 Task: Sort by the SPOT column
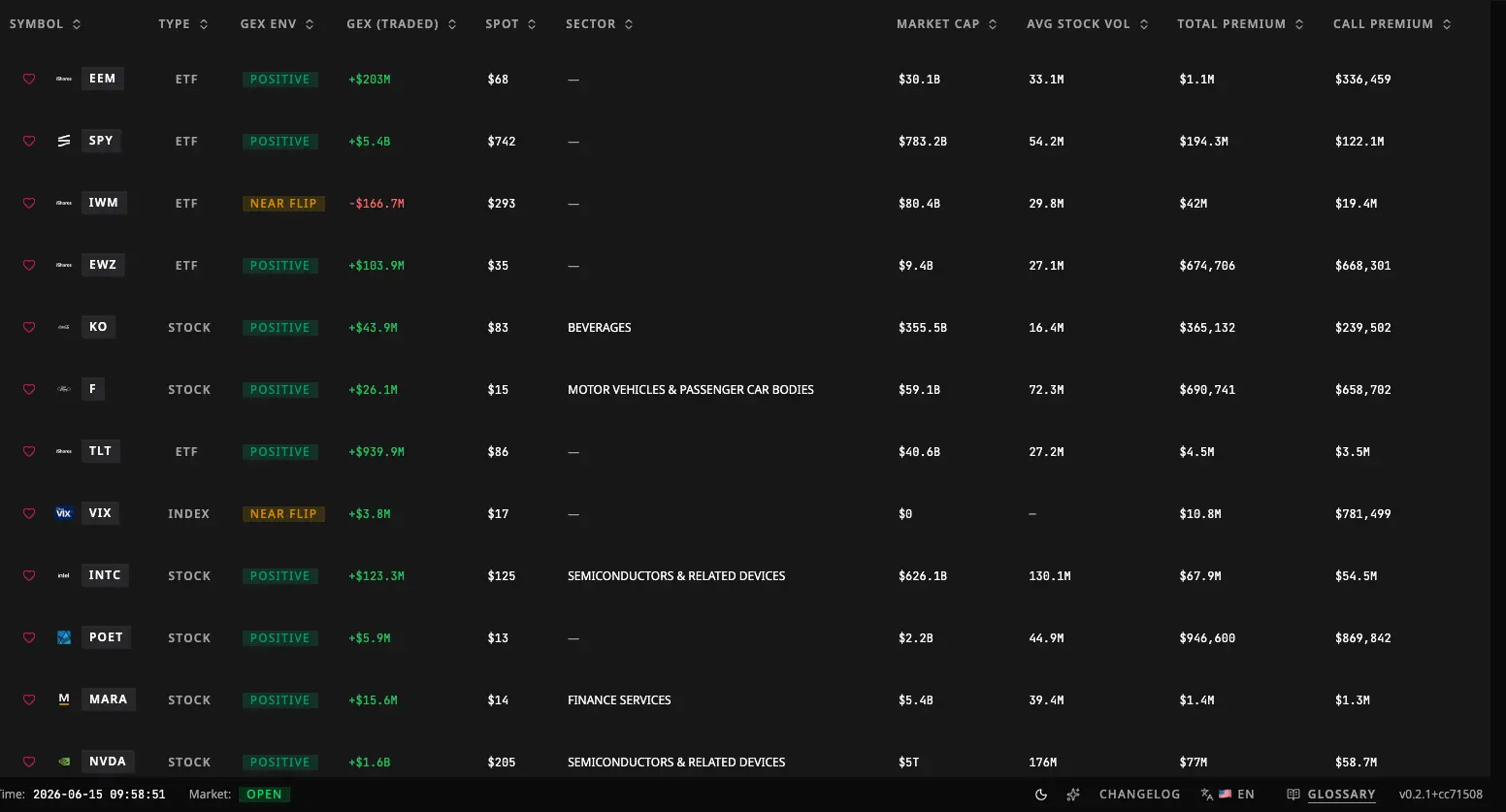(511, 24)
